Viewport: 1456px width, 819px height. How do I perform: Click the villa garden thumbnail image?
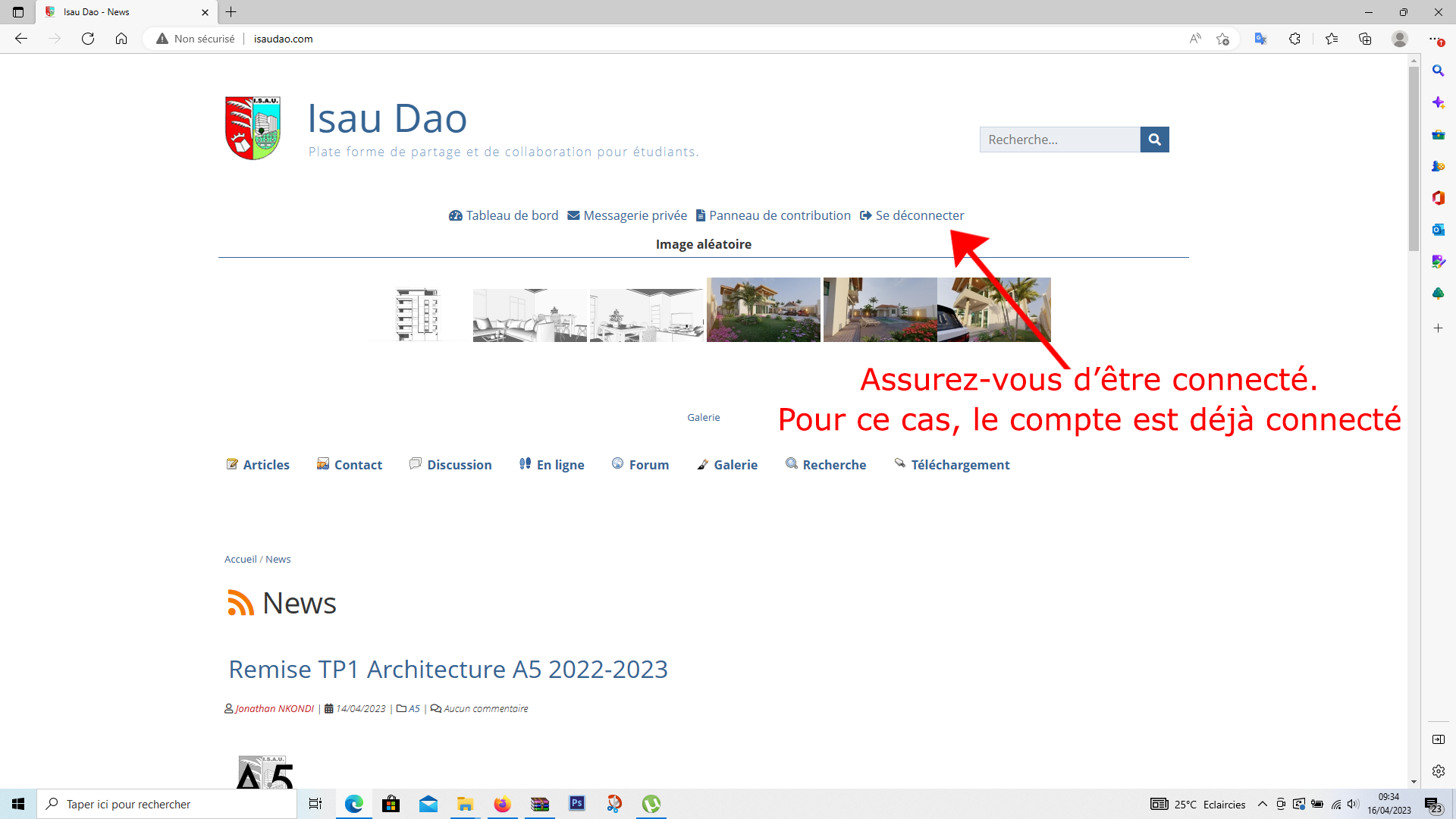pyautogui.click(x=763, y=309)
